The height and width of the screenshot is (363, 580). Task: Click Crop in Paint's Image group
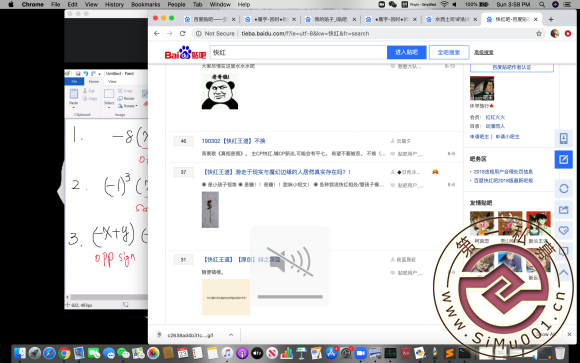tap(125, 91)
